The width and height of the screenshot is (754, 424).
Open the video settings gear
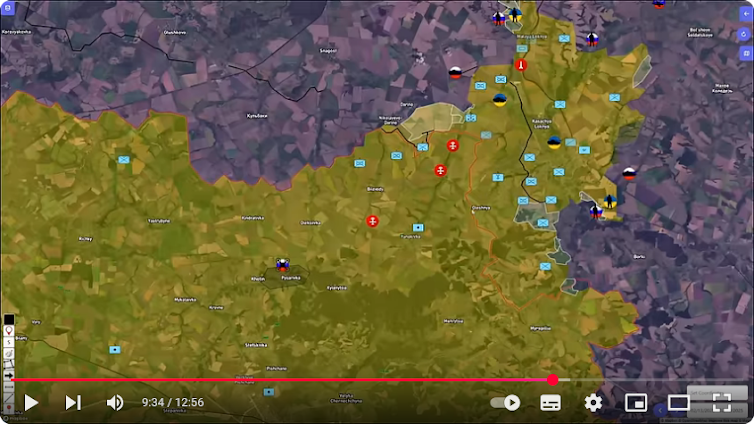click(593, 403)
